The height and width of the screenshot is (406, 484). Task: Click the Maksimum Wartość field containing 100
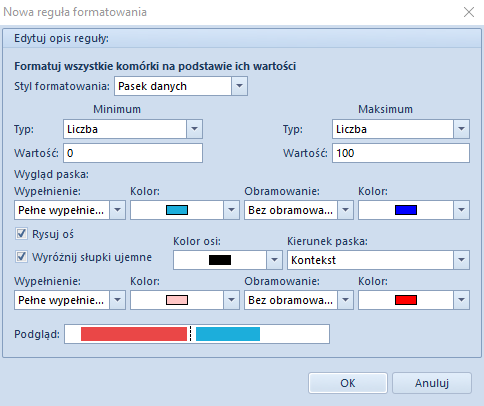(401, 153)
